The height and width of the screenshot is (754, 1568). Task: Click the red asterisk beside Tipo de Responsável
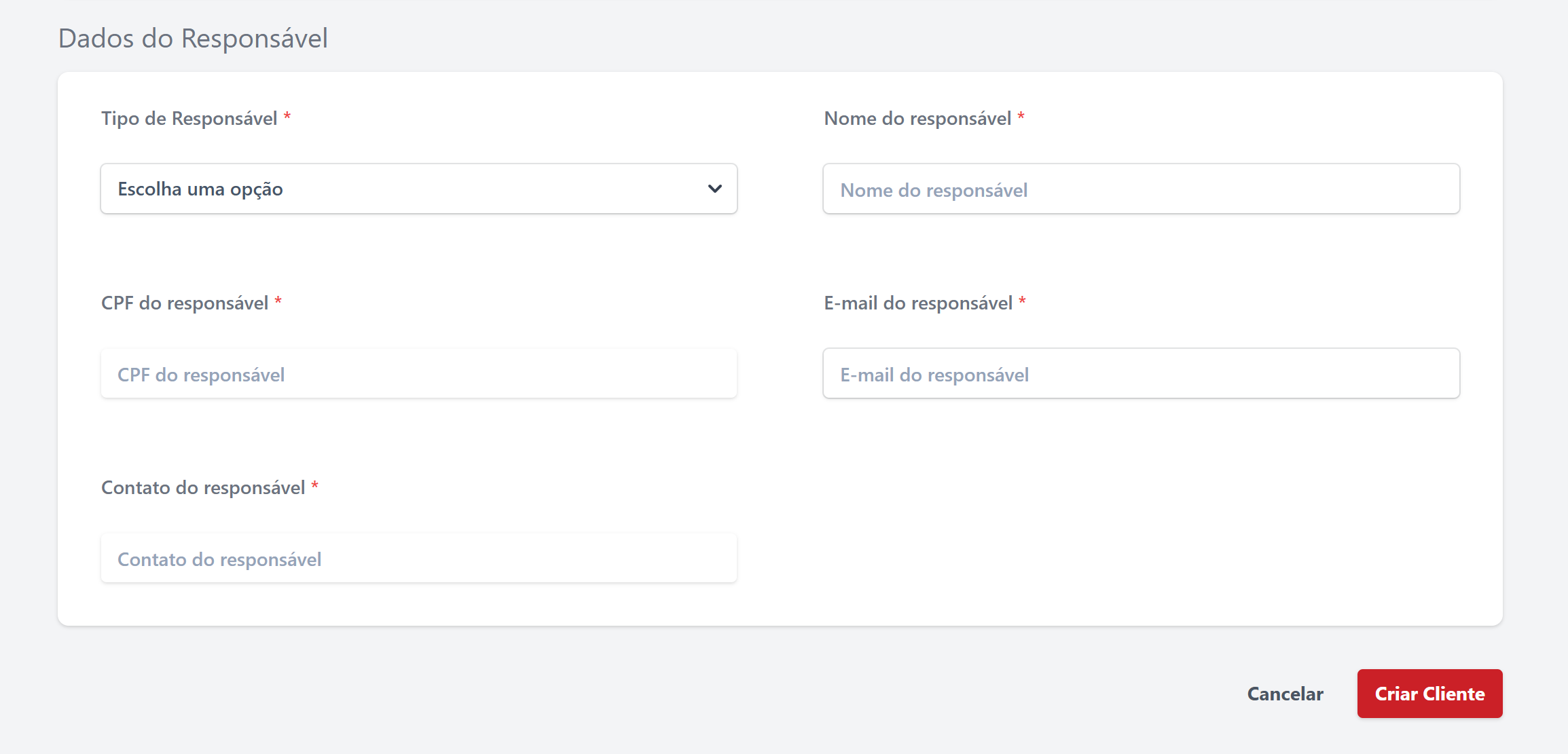point(288,117)
